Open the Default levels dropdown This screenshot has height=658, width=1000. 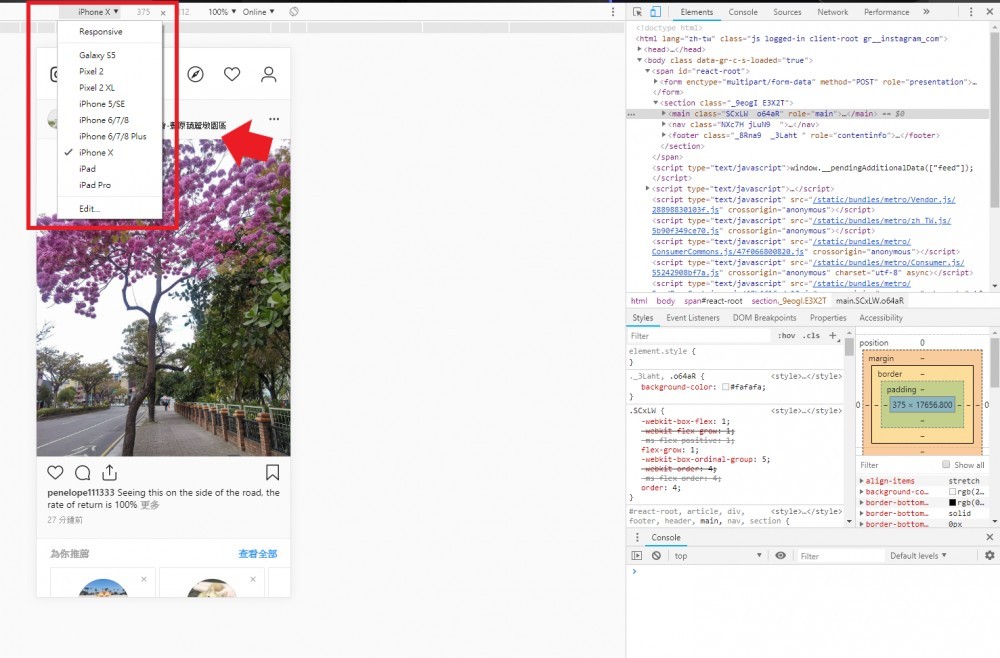coord(918,555)
